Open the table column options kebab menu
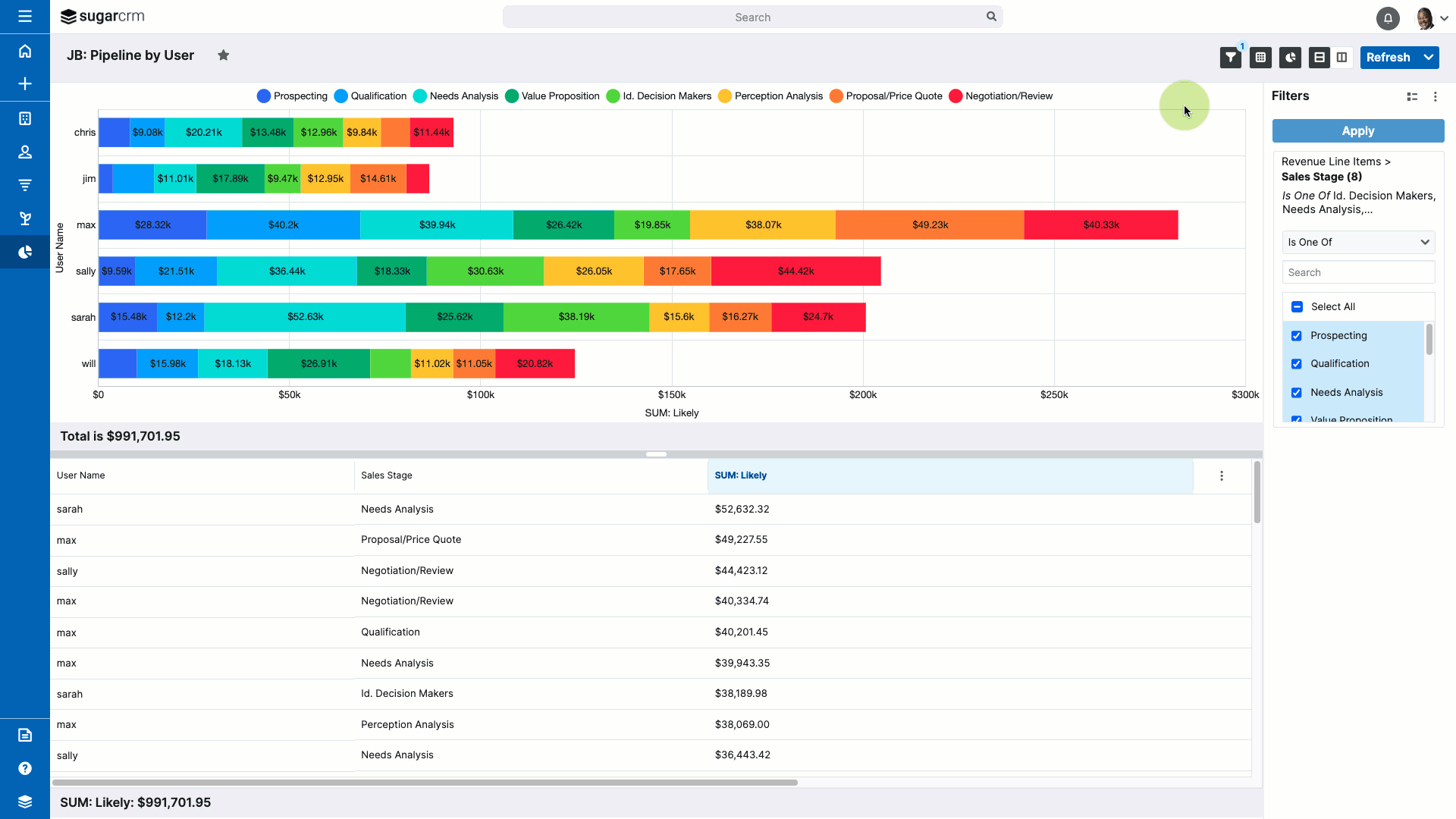The height and width of the screenshot is (819, 1456). pos(1221,476)
